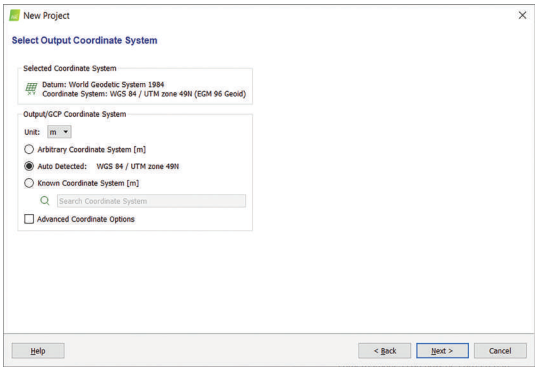Click the Auto Detected 'WGS 84 / UTM zone 49N' value
Viewport: 539px width, 371px height.
138,166
